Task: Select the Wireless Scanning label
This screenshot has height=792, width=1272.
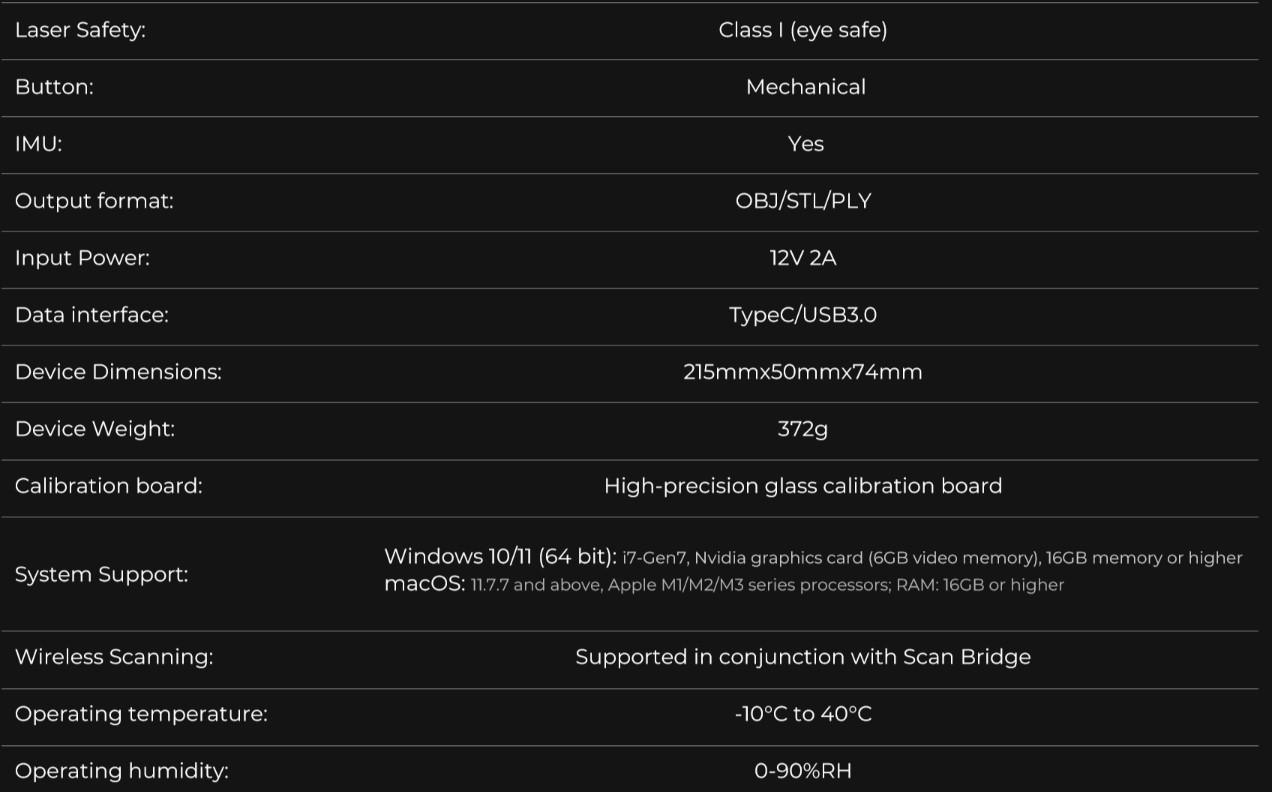Action: tap(114, 657)
